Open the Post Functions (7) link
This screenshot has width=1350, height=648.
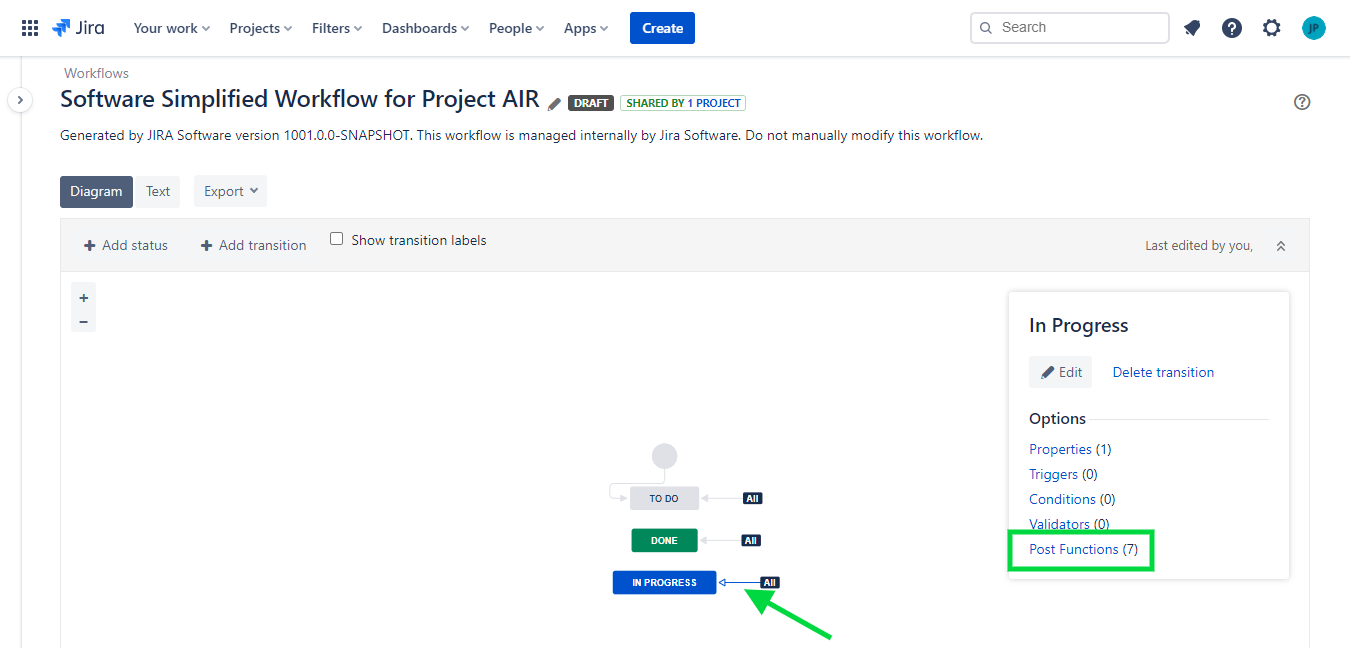click(x=1081, y=549)
